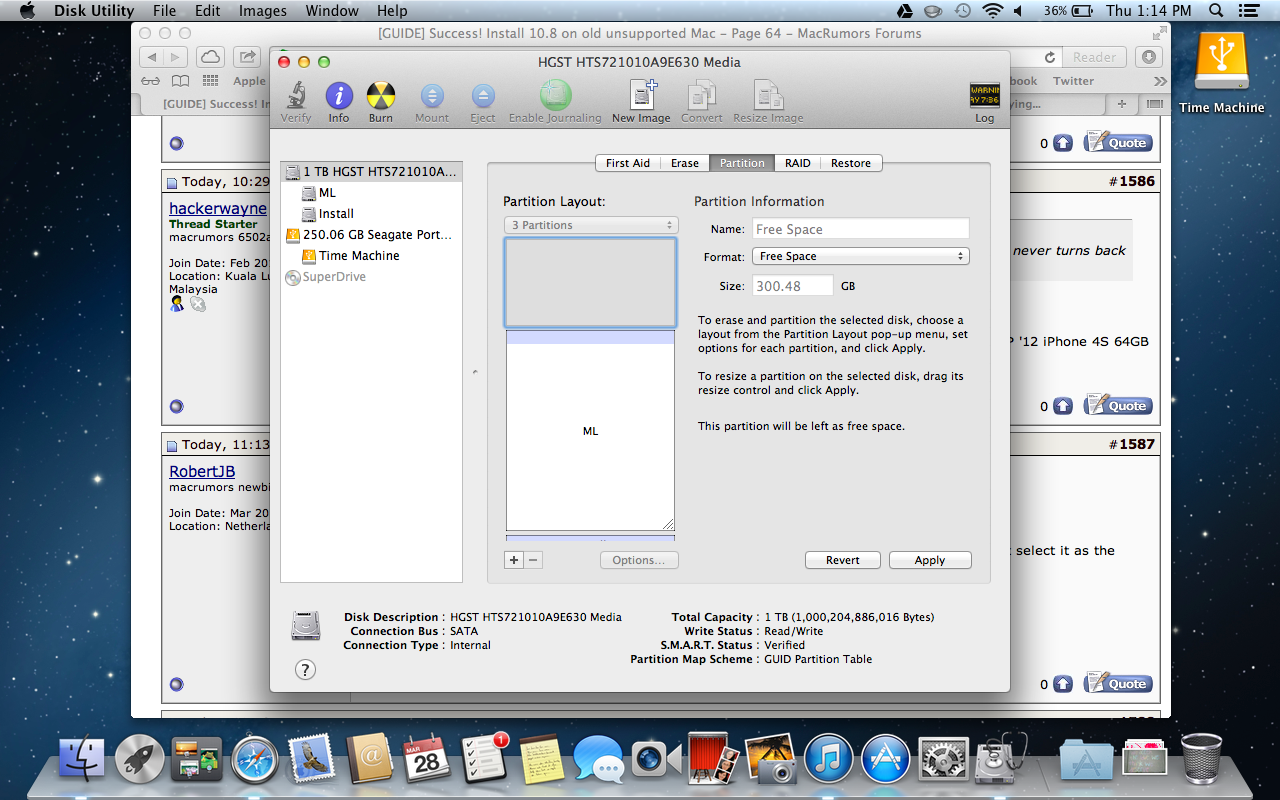Image resolution: width=1280 pixels, height=800 pixels.
Task: Show Safari bookmarks bar overflow chevron
Action: (1160, 81)
